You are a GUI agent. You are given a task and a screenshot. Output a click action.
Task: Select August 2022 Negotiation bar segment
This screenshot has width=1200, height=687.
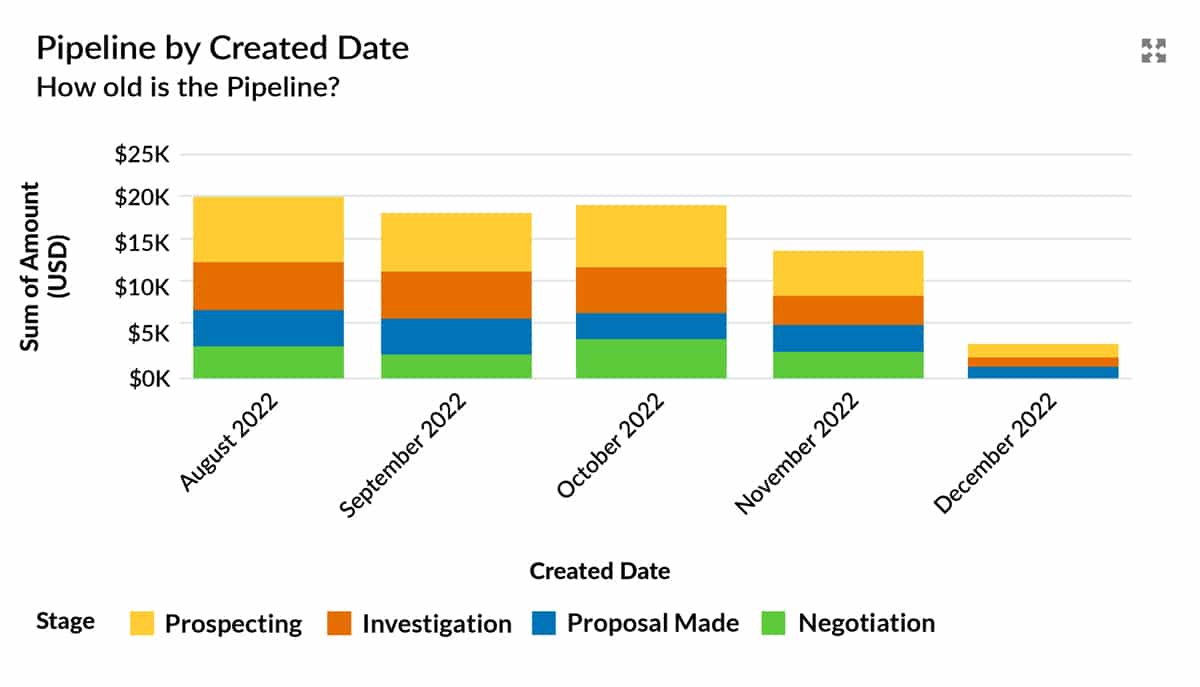268,362
